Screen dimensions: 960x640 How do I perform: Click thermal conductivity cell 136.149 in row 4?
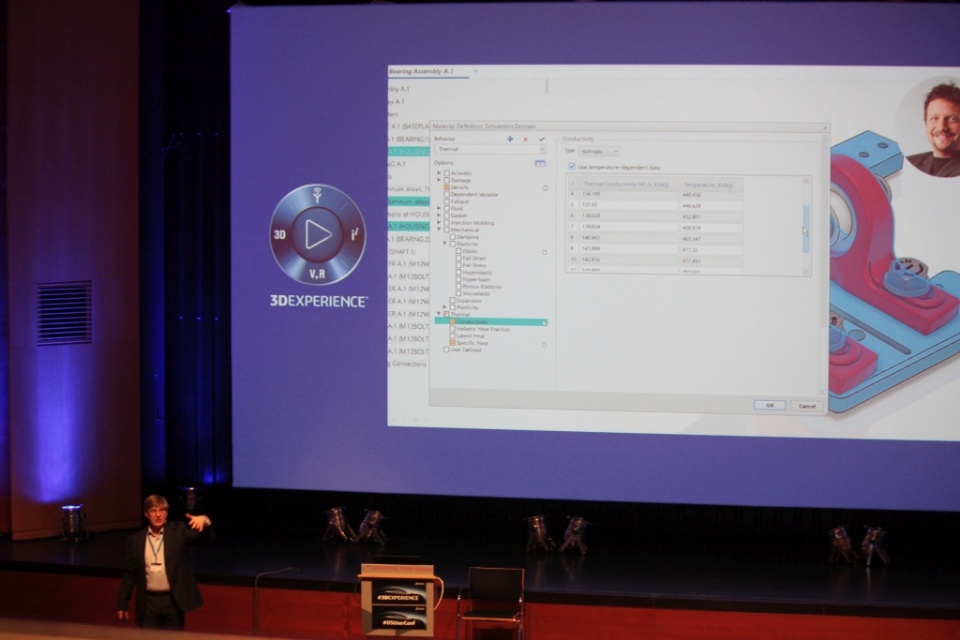(x=629, y=194)
